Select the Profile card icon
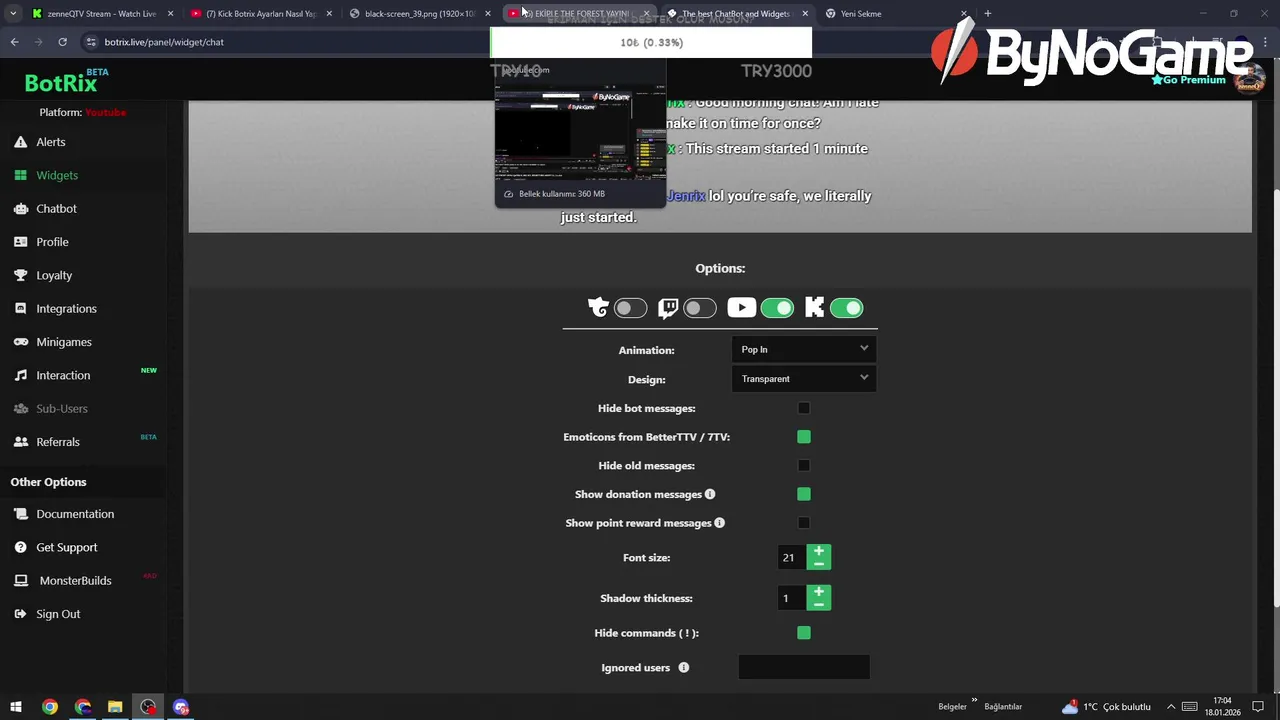Image resolution: width=1280 pixels, height=720 pixels. [20, 242]
